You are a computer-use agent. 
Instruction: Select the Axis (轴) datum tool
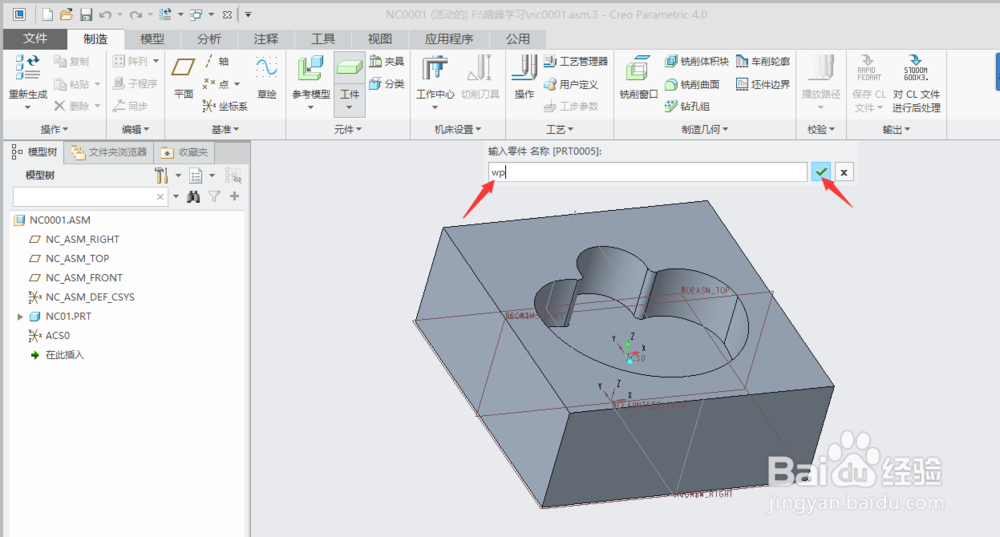pos(217,61)
